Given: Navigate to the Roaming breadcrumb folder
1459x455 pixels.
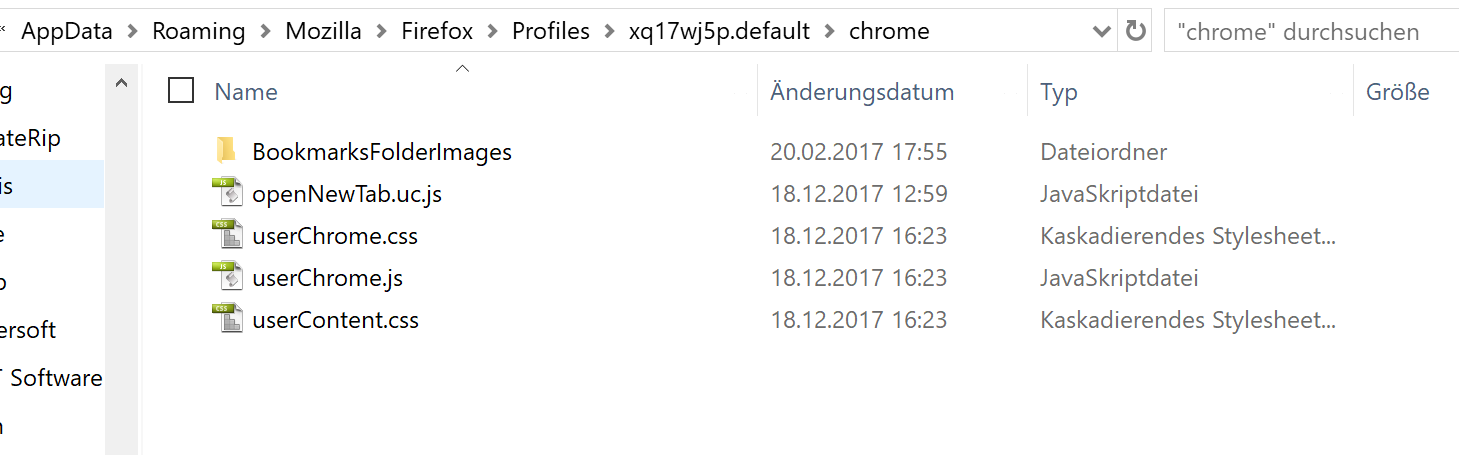Looking at the screenshot, I should click(x=198, y=31).
